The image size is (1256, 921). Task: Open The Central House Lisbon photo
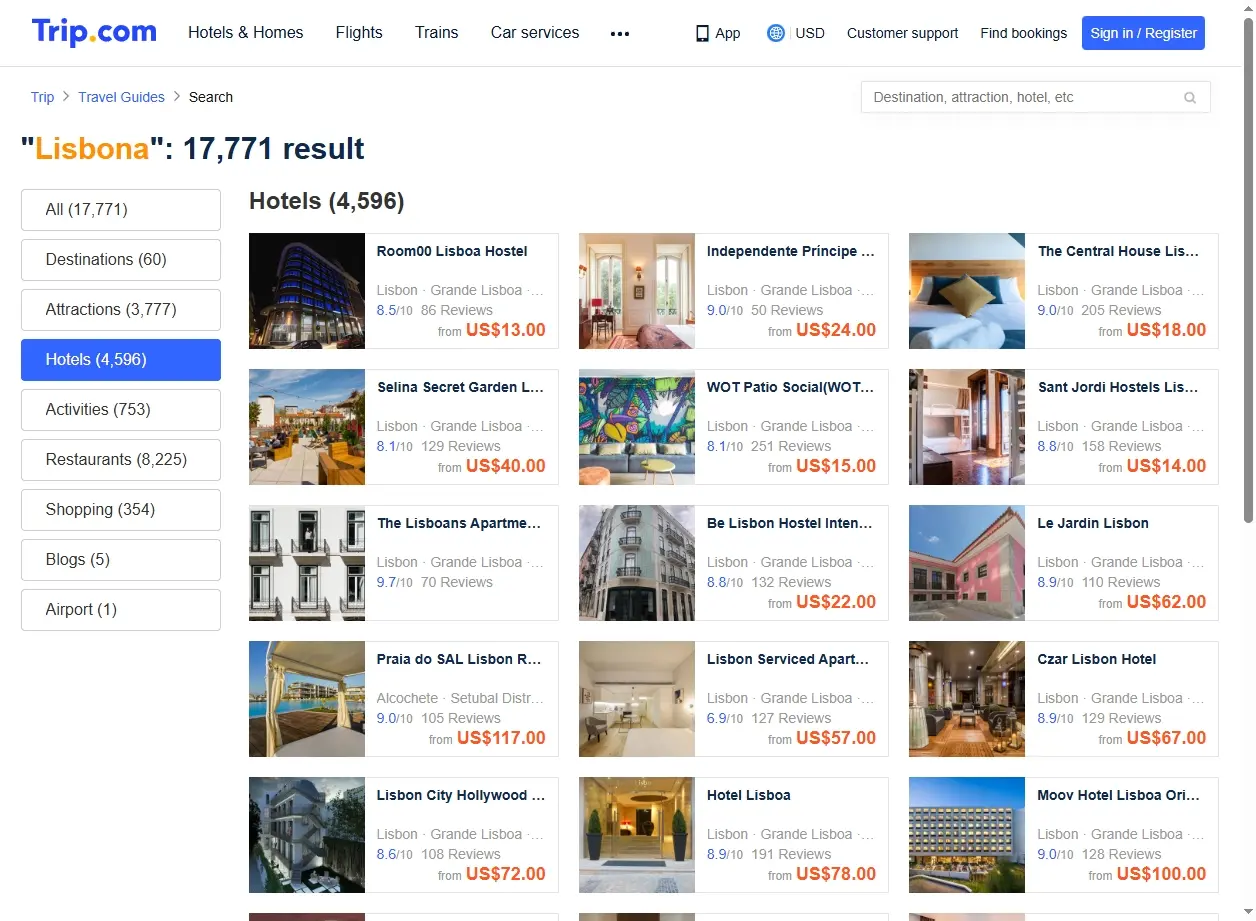click(x=967, y=291)
